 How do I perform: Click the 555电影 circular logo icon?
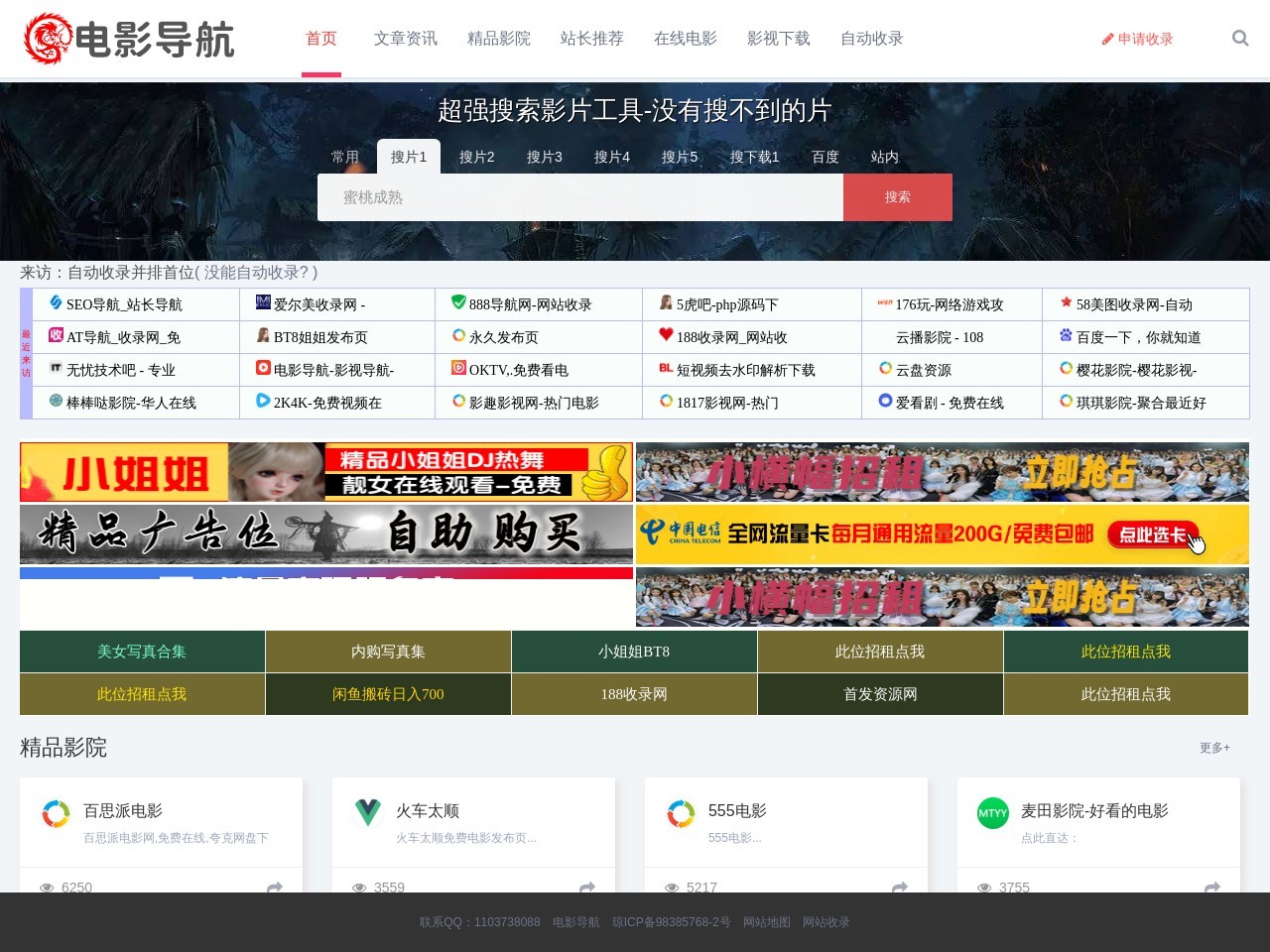click(x=681, y=813)
